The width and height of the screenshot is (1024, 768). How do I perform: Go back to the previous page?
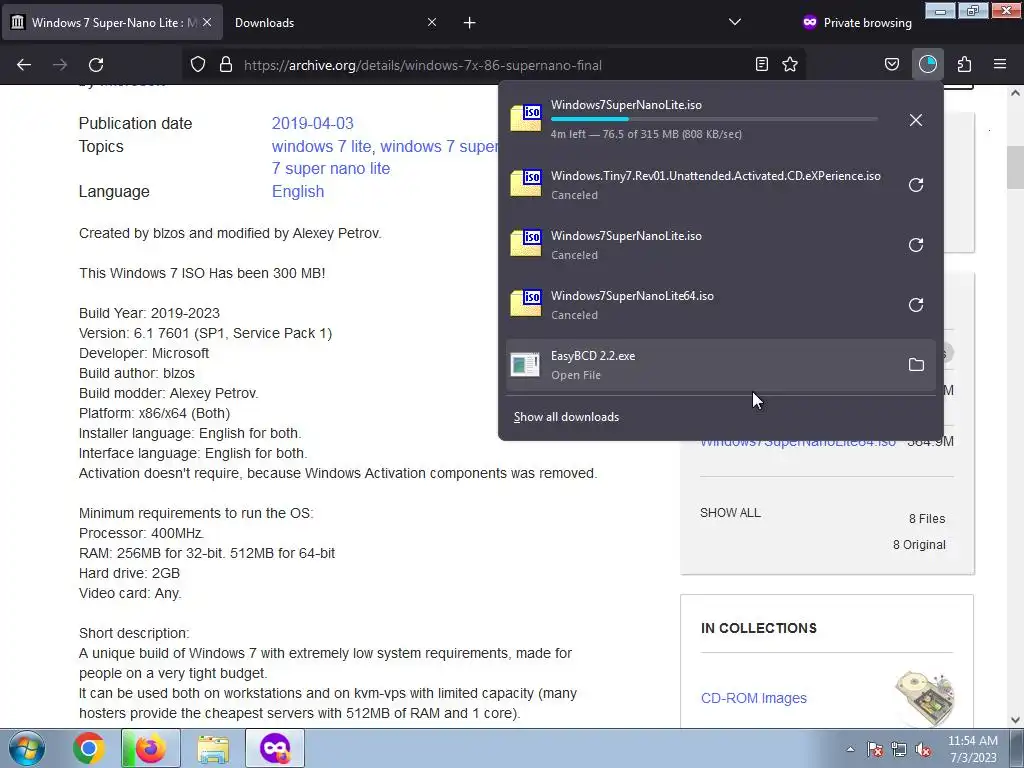(24, 65)
